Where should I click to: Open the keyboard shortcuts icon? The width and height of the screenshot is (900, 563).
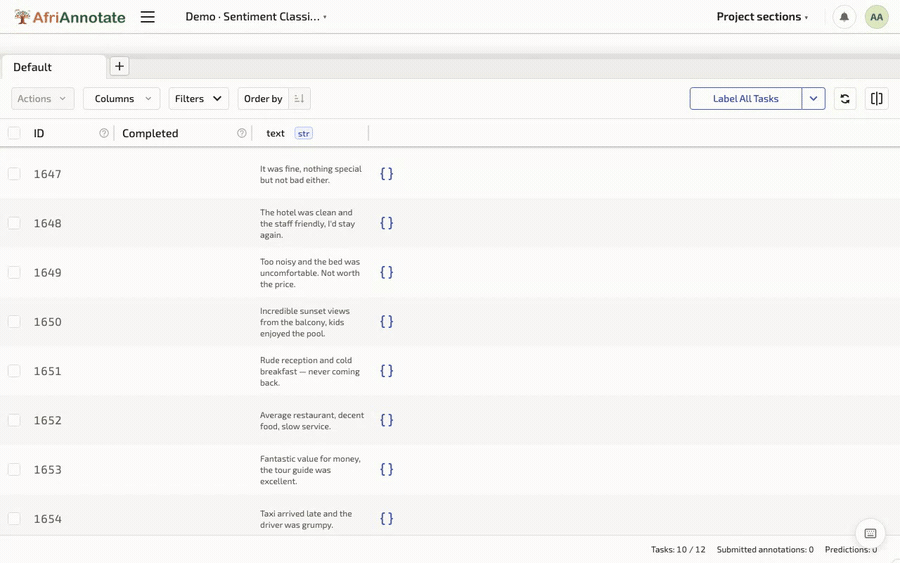pos(870,533)
